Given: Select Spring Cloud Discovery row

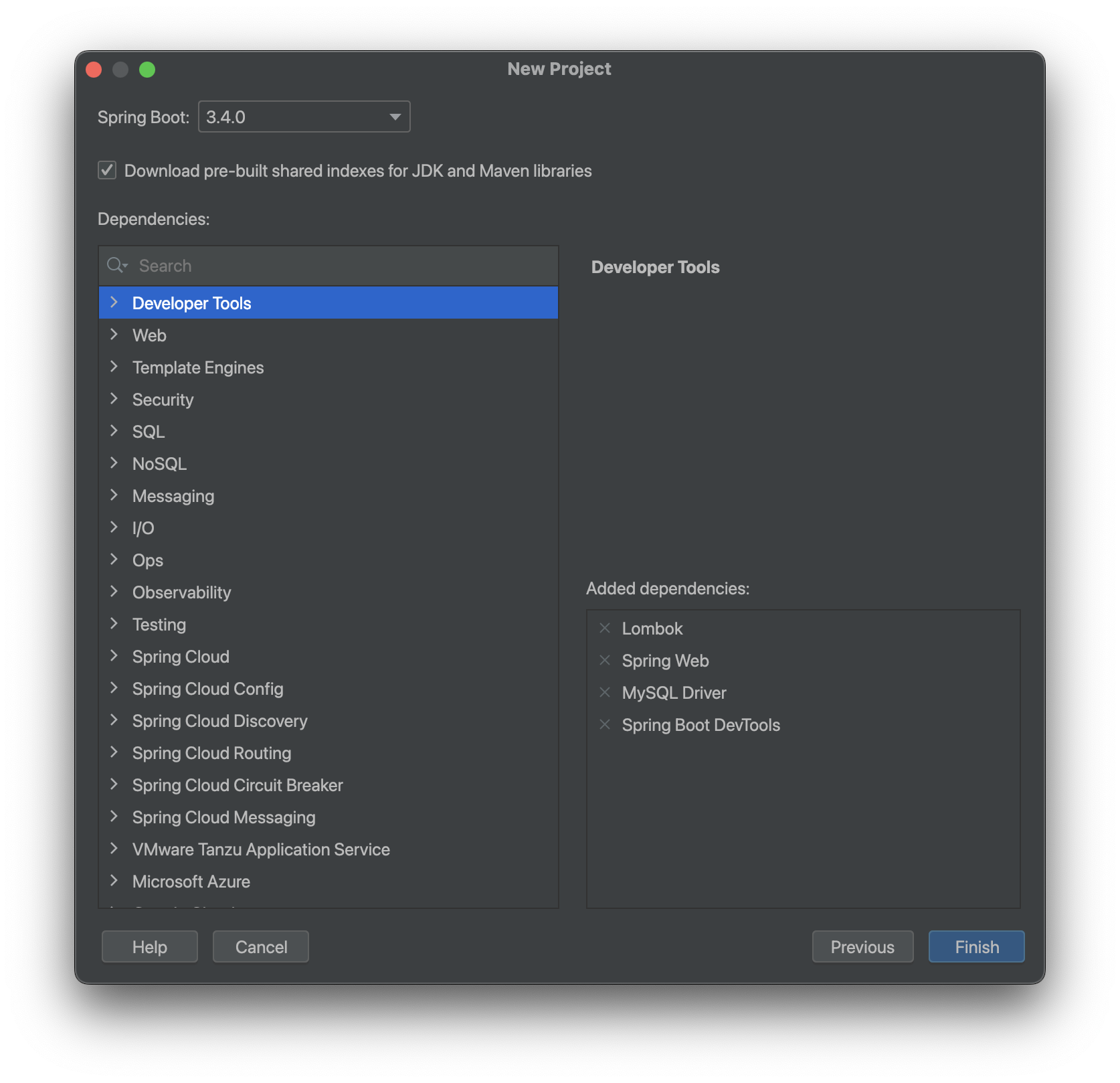Looking at the screenshot, I should tap(328, 720).
